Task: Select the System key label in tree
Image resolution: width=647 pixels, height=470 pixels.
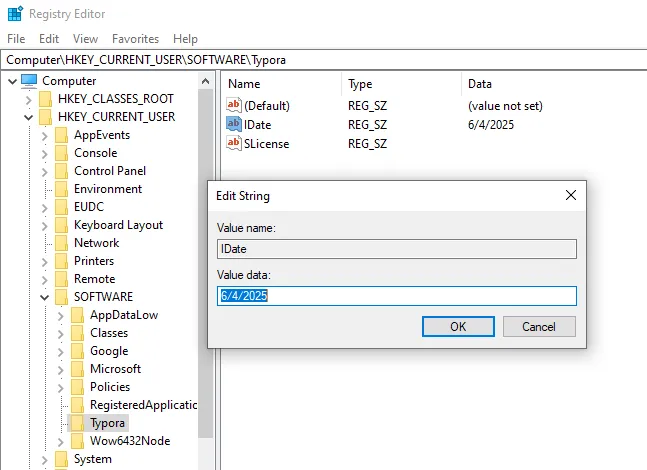Action: pyautogui.click(x=92, y=459)
